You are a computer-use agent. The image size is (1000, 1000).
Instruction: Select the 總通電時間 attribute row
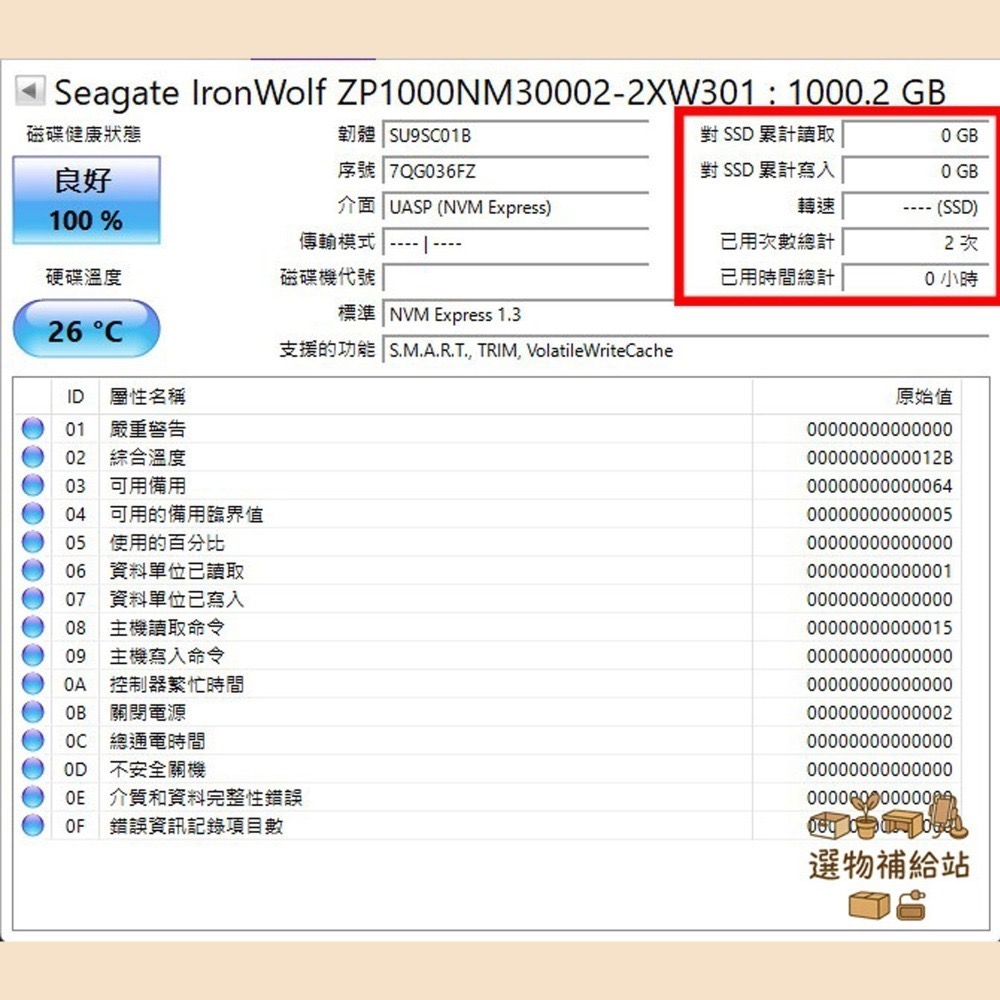pyautogui.click(x=488, y=740)
